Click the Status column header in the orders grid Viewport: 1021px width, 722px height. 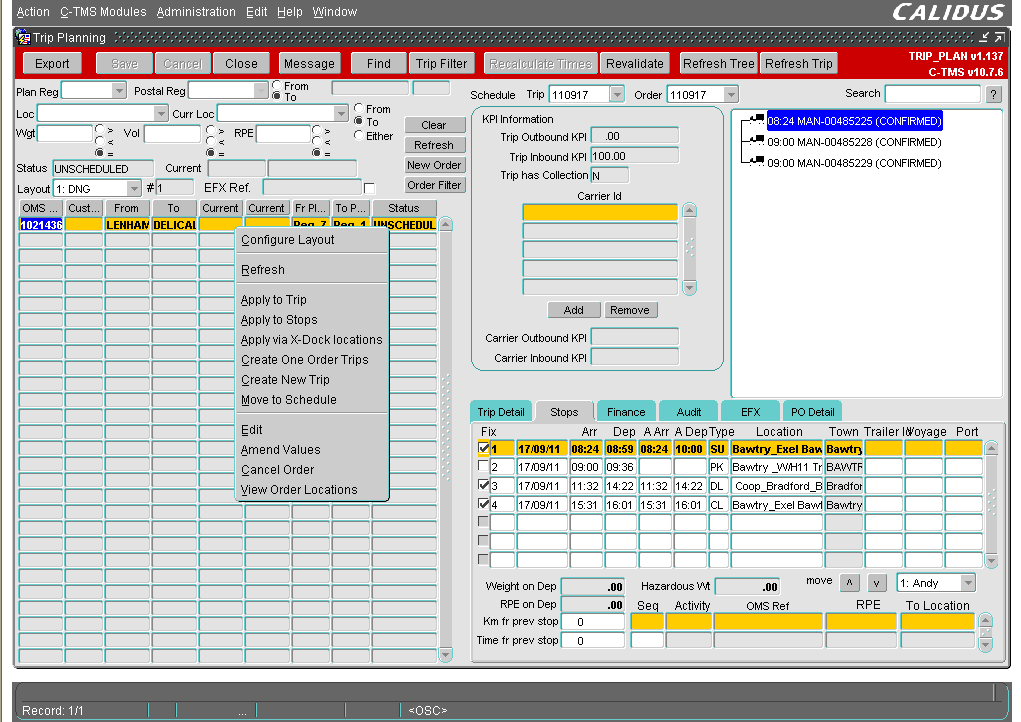click(x=404, y=208)
